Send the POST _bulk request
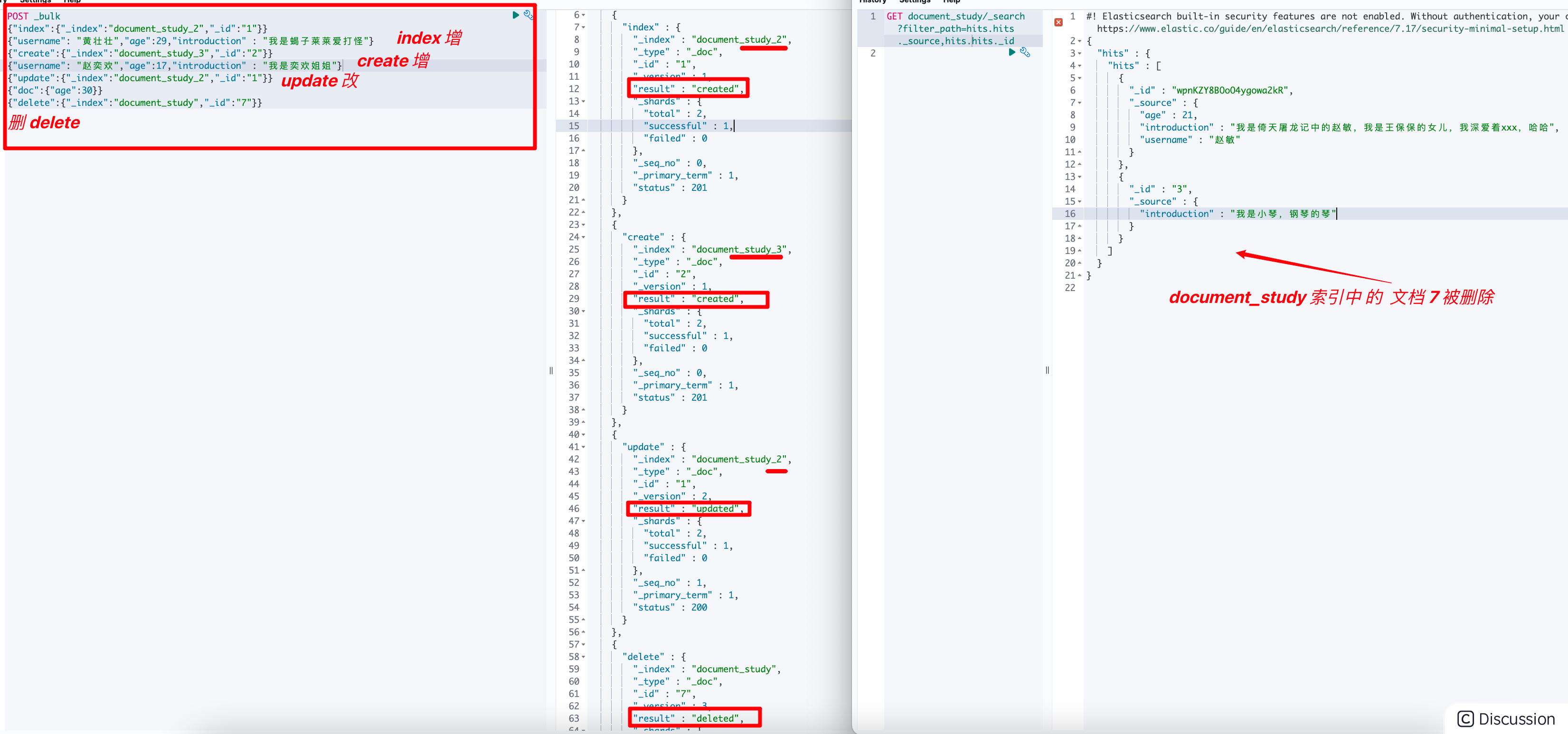 (x=516, y=15)
